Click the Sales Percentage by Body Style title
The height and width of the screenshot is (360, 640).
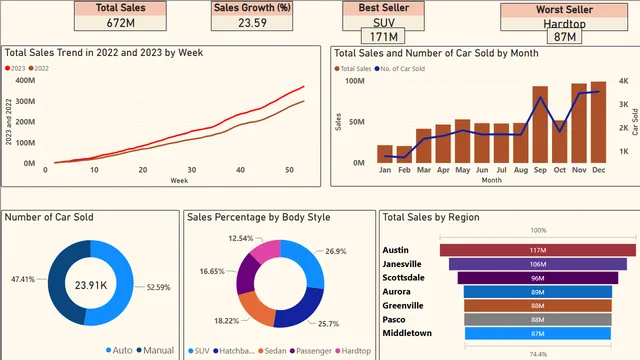click(258, 217)
